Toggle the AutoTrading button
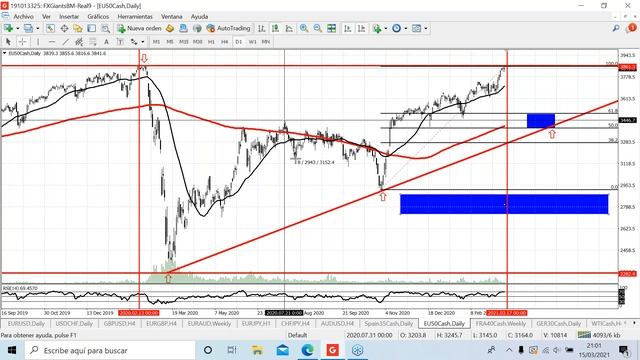The image size is (640, 360). point(228,28)
